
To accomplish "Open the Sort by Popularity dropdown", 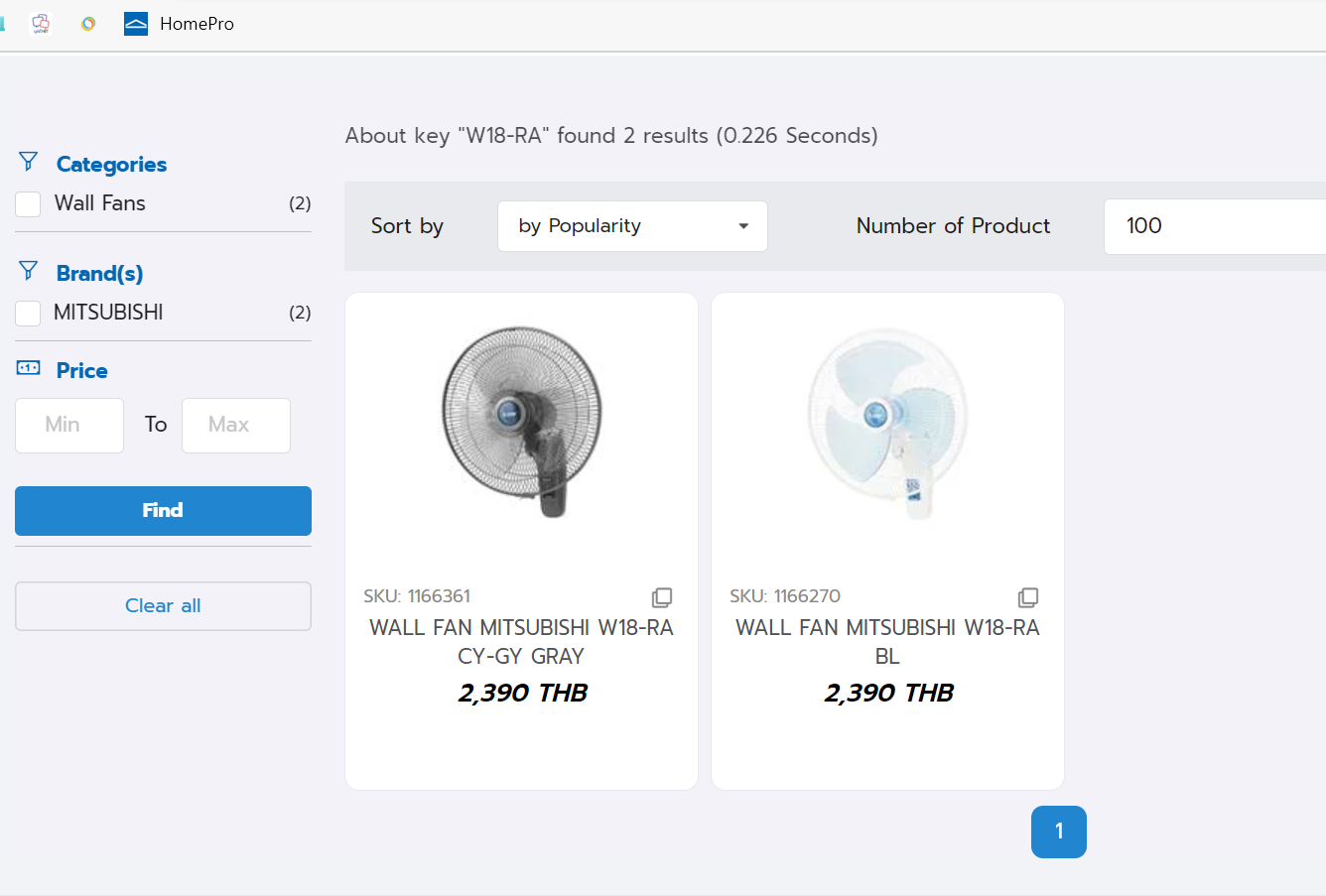I will (x=632, y=226).
